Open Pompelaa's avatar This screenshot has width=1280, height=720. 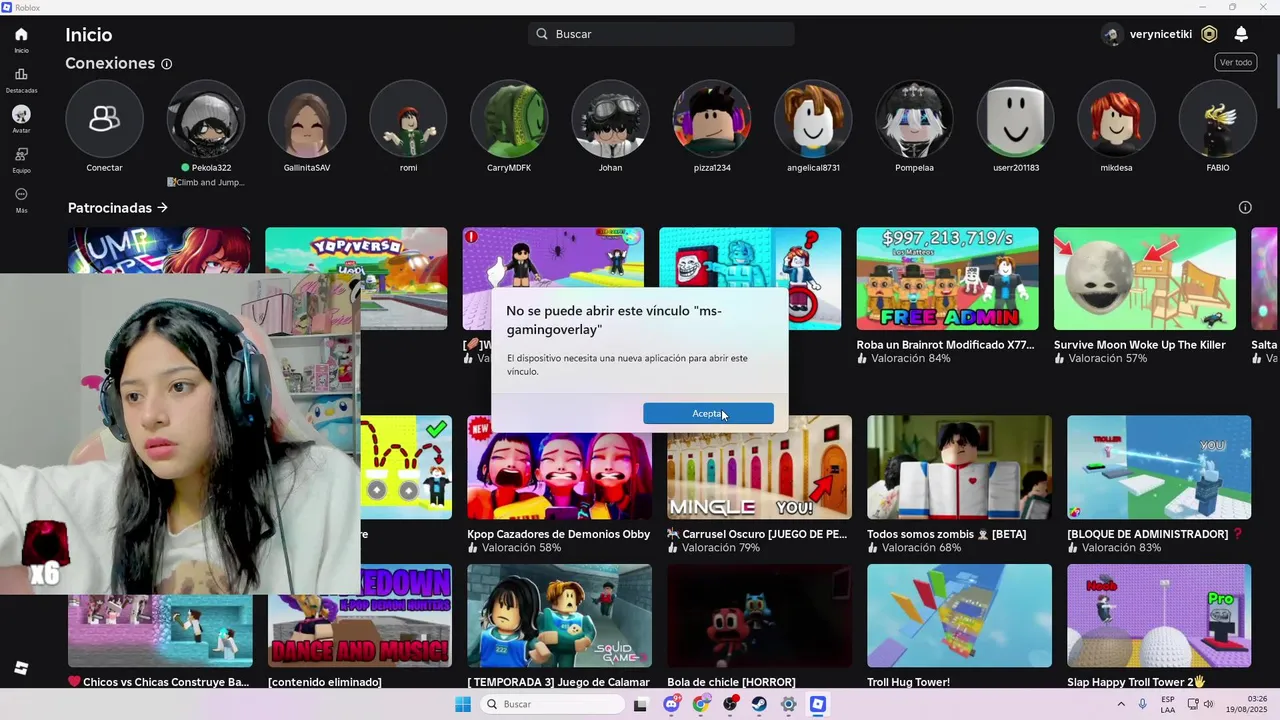point(914,119)
